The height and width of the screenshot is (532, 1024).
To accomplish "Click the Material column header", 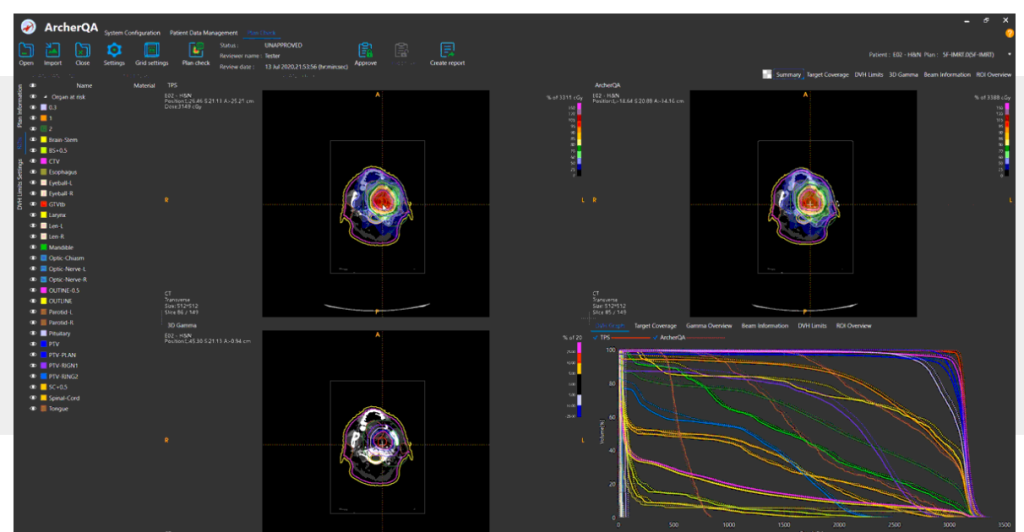I will [144, 86].
